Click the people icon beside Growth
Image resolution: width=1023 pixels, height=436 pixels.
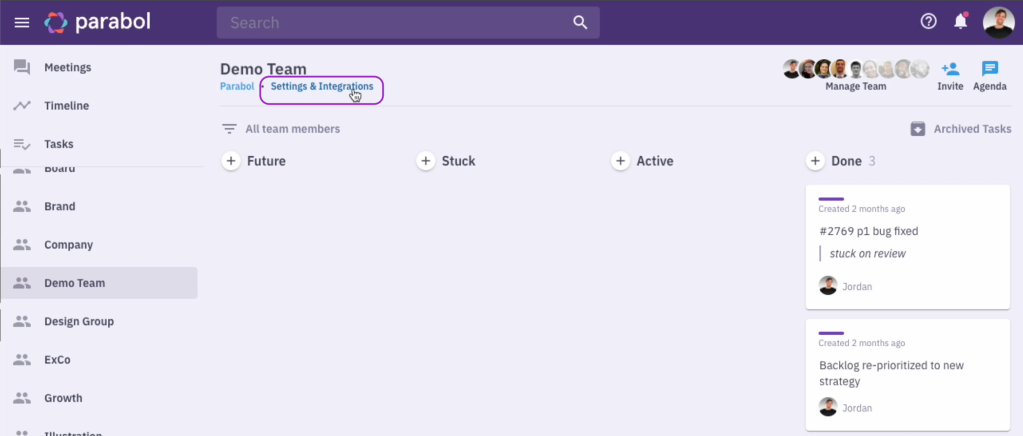pos(22,398)
